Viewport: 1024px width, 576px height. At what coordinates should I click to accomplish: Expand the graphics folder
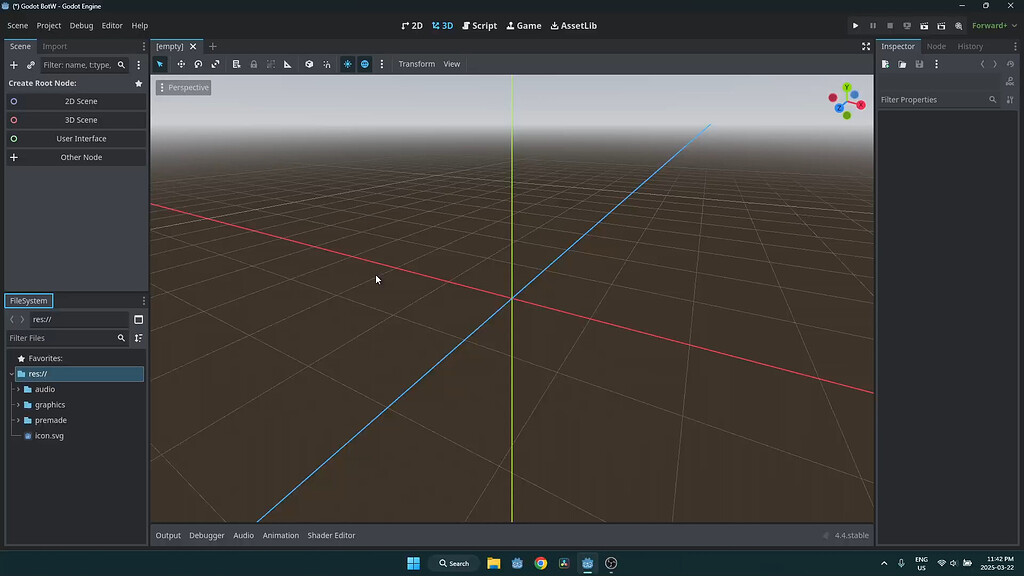click(x=18, y=405)
